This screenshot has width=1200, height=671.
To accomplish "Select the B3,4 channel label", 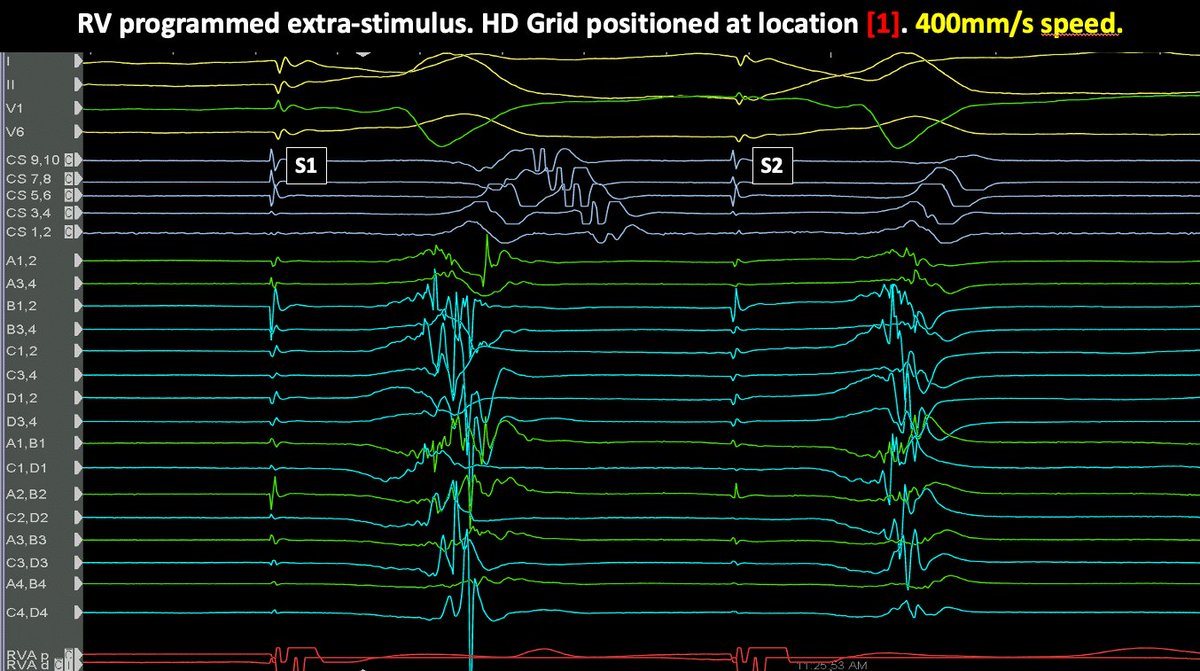I will [21, 329].
